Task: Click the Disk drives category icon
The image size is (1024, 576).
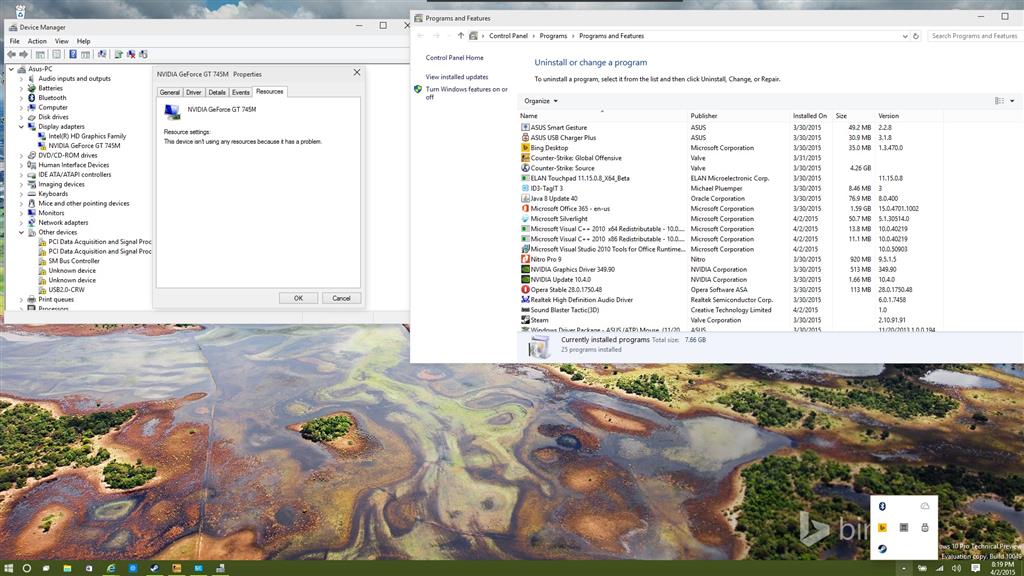Action: pyautogui.click(x=31, y=117)
